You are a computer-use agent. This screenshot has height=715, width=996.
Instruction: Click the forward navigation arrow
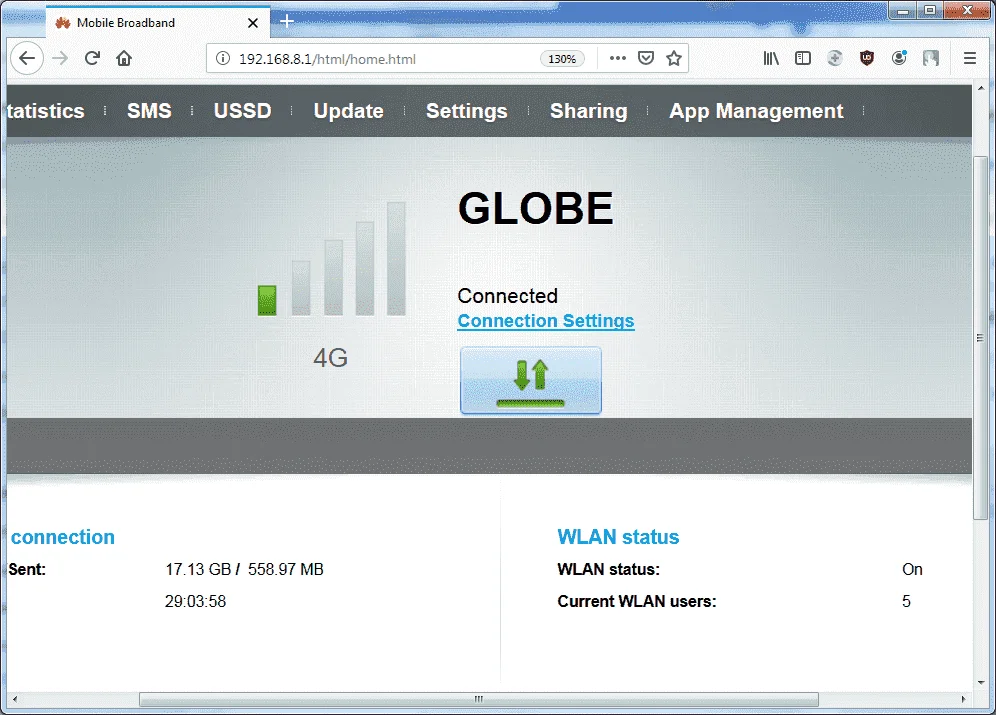coord(60,58)
